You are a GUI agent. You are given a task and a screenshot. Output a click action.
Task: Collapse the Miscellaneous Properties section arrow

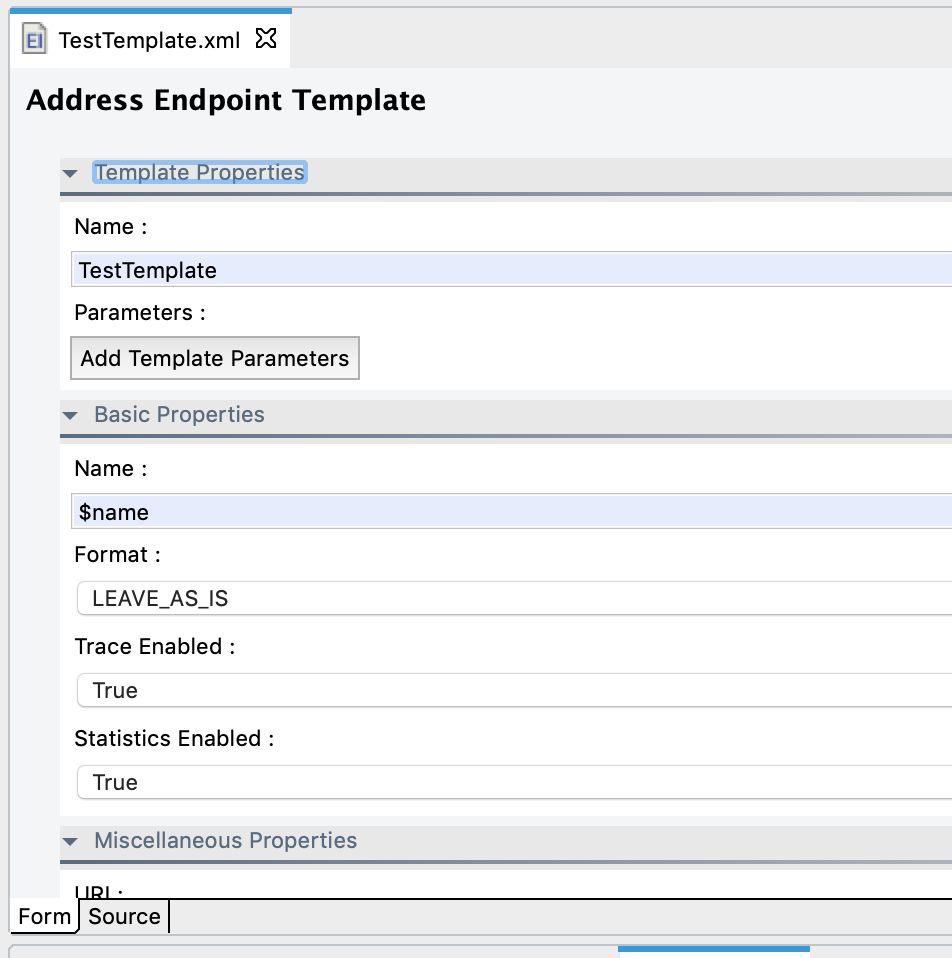coord(70,841)
